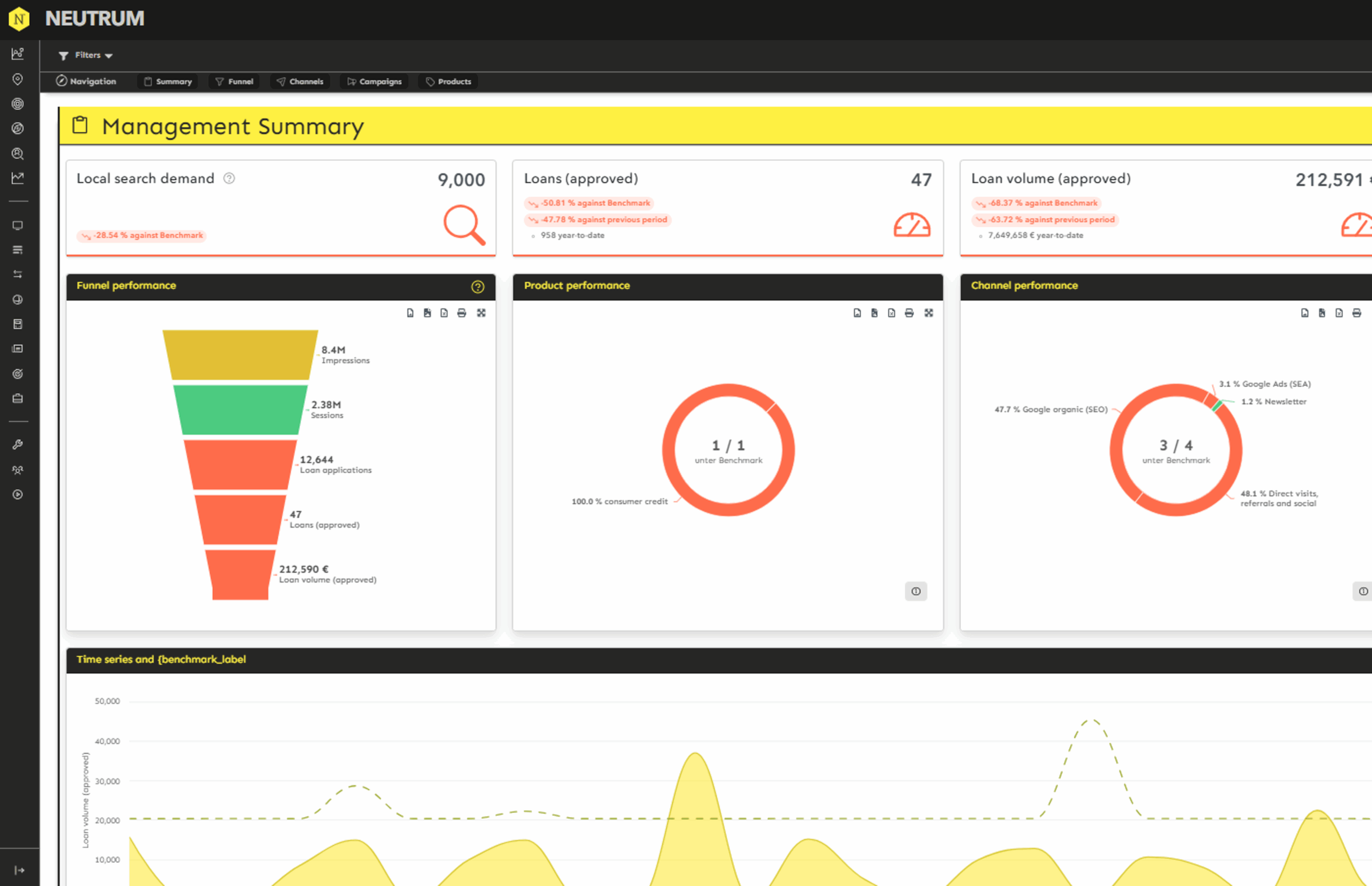Open the Campaigns section

tap(375, 81)
